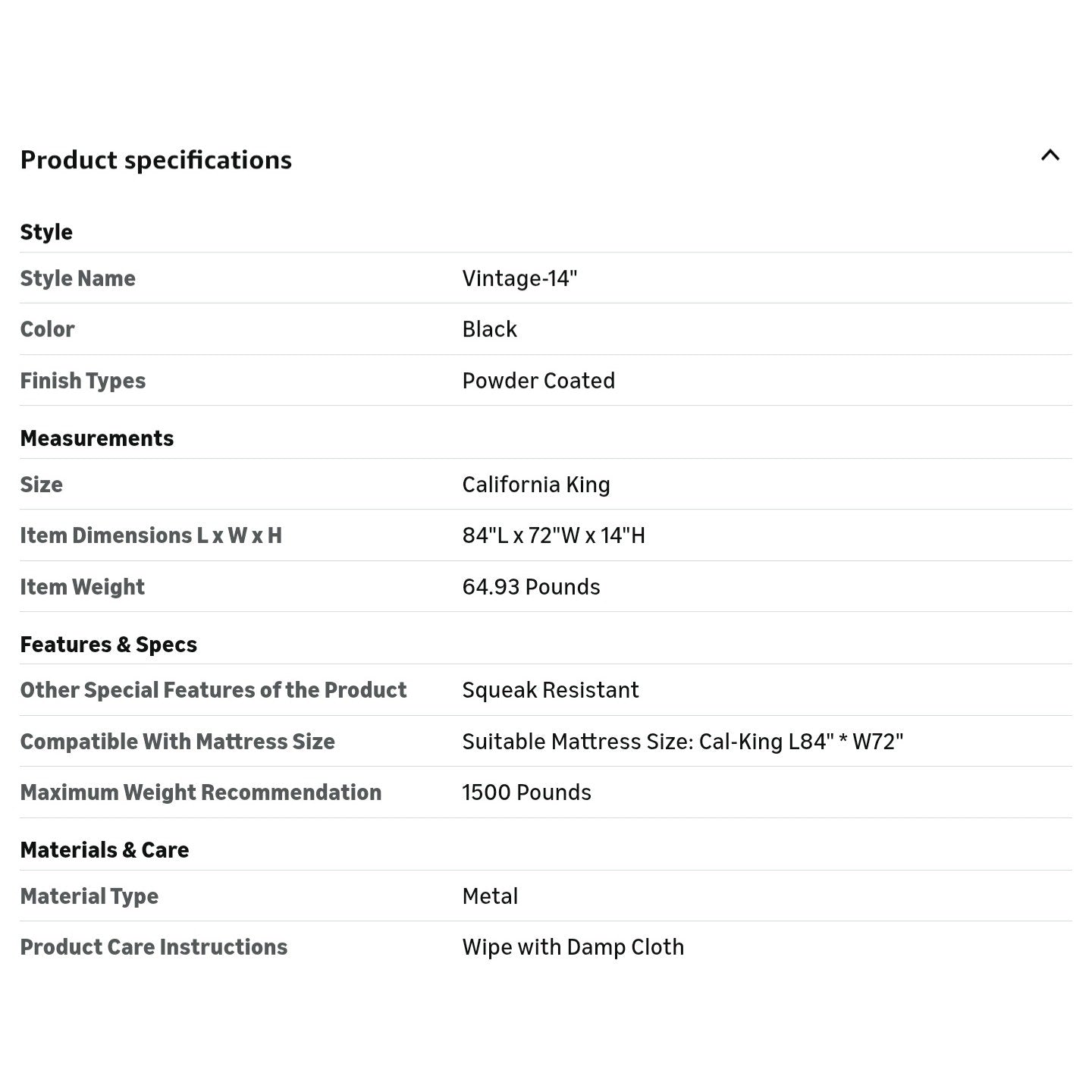Click the Wipe with Damp Cloth text

[x=573, y=947]
